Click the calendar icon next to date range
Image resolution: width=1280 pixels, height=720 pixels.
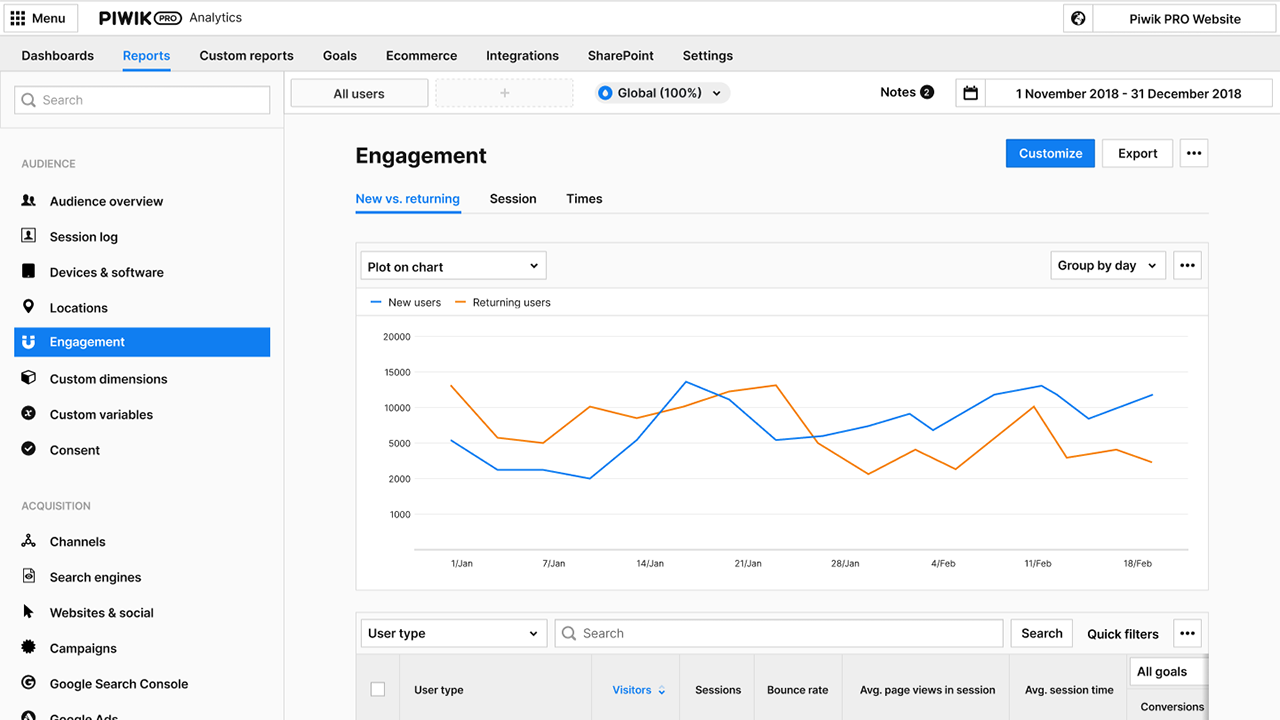(x=970, y=93)
